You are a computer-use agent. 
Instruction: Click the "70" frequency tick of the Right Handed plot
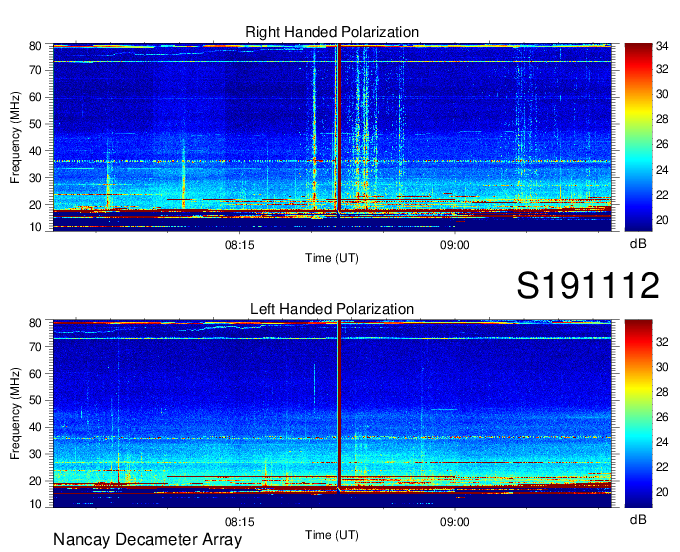(35, 70)
